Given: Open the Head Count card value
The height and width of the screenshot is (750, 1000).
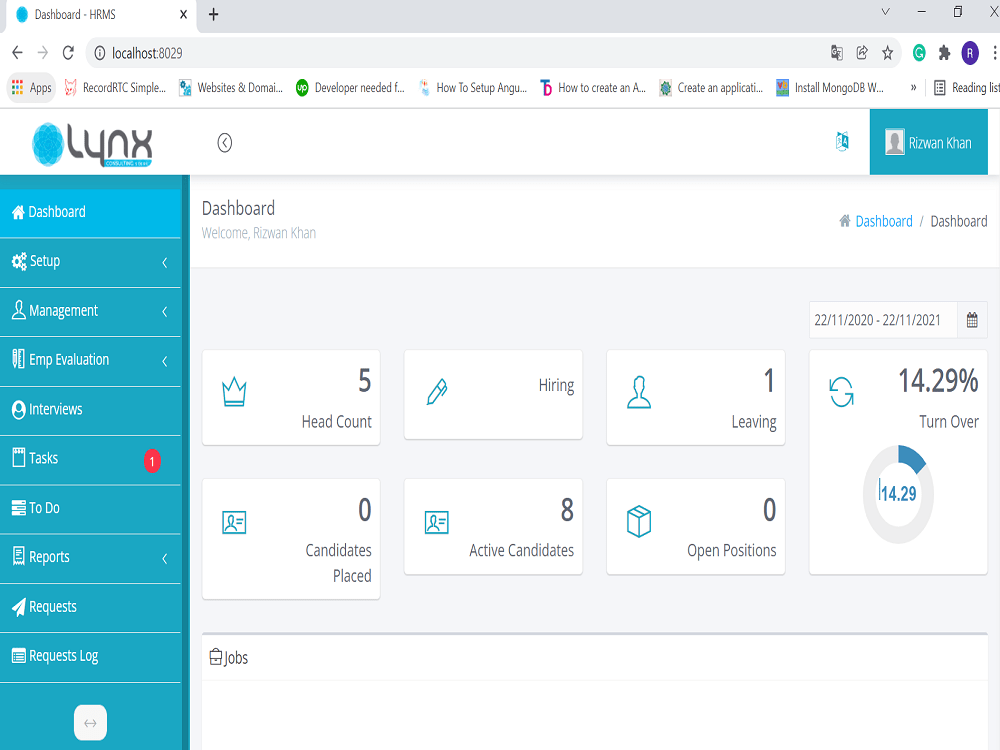Looking at the screenshot, I should point(364,381).
